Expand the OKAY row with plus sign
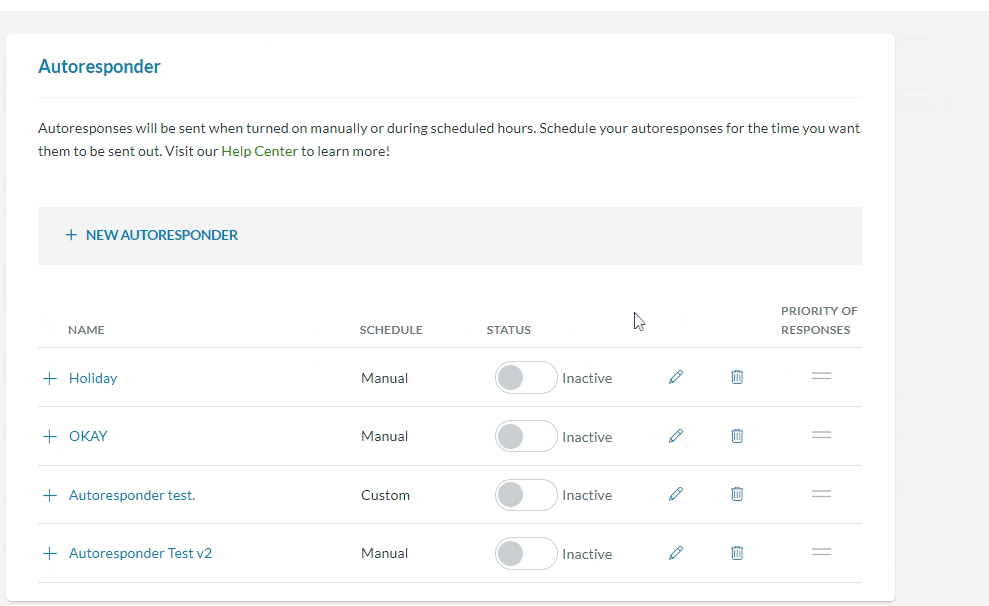 pos(50,437)
